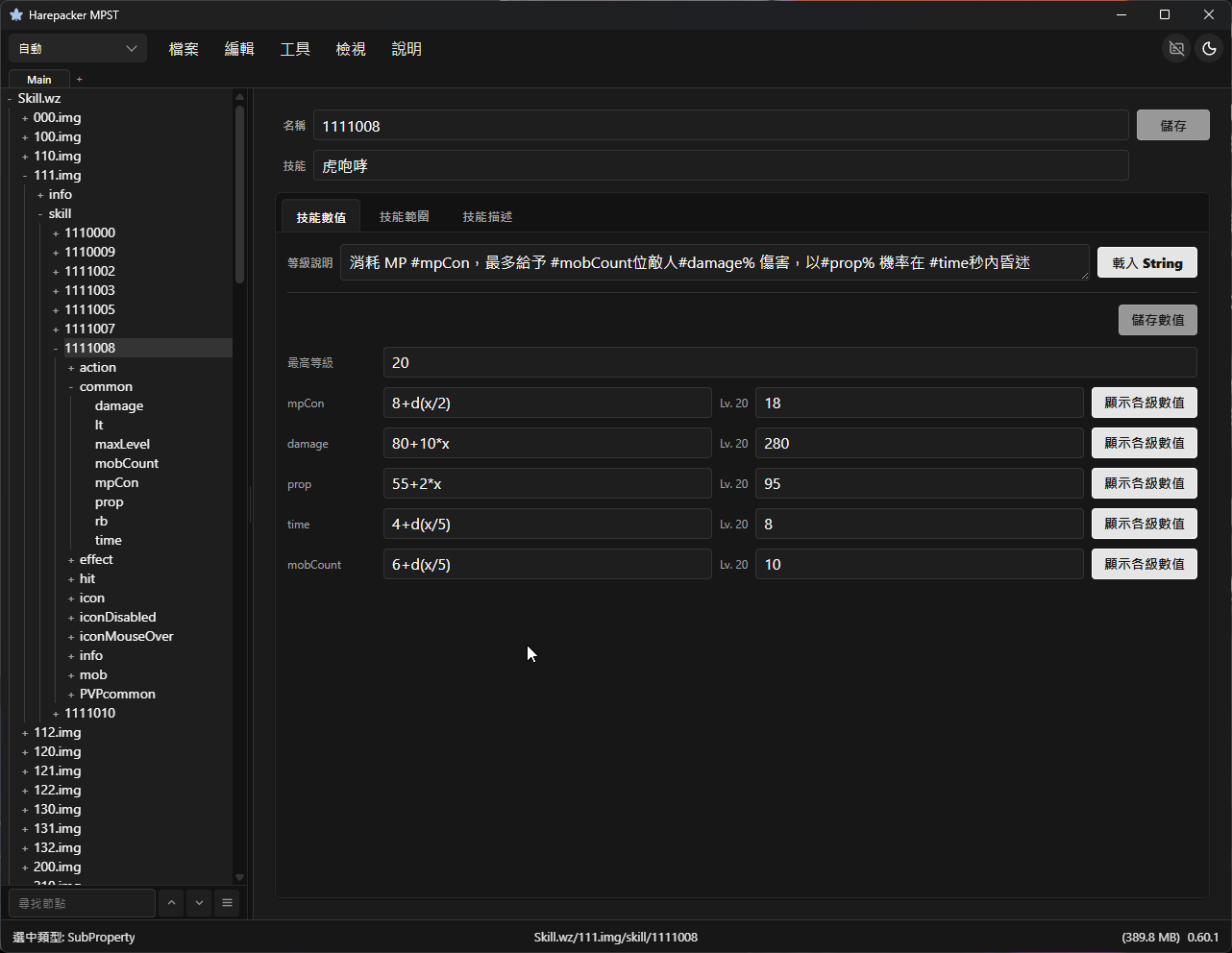1232x953 pixels.
Task: Expand the 1111010 node
Action: [x=56, y=714]
